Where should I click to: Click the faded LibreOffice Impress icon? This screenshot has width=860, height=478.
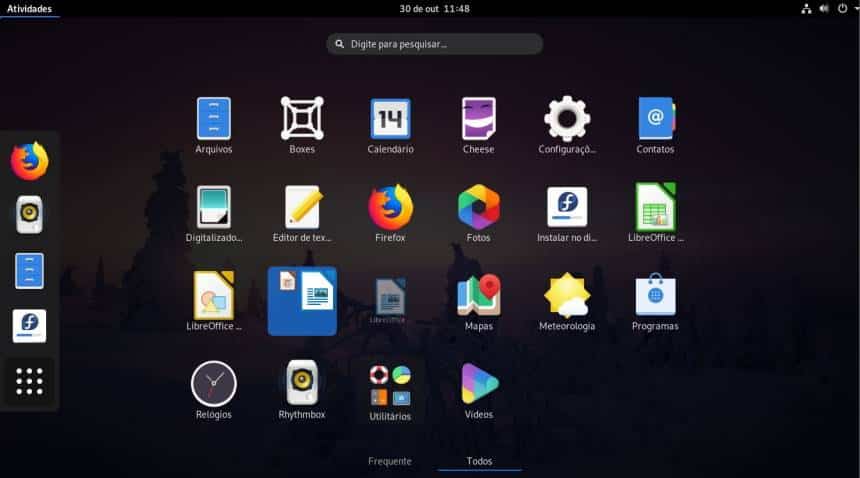390,299
